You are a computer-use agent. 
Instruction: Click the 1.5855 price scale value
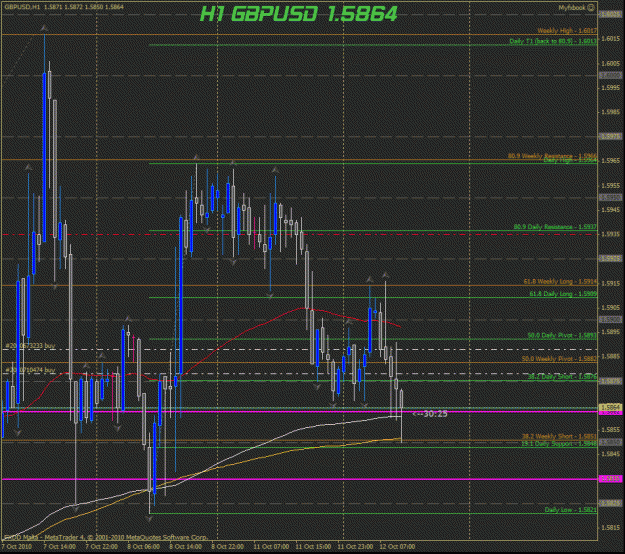(610, 430)
